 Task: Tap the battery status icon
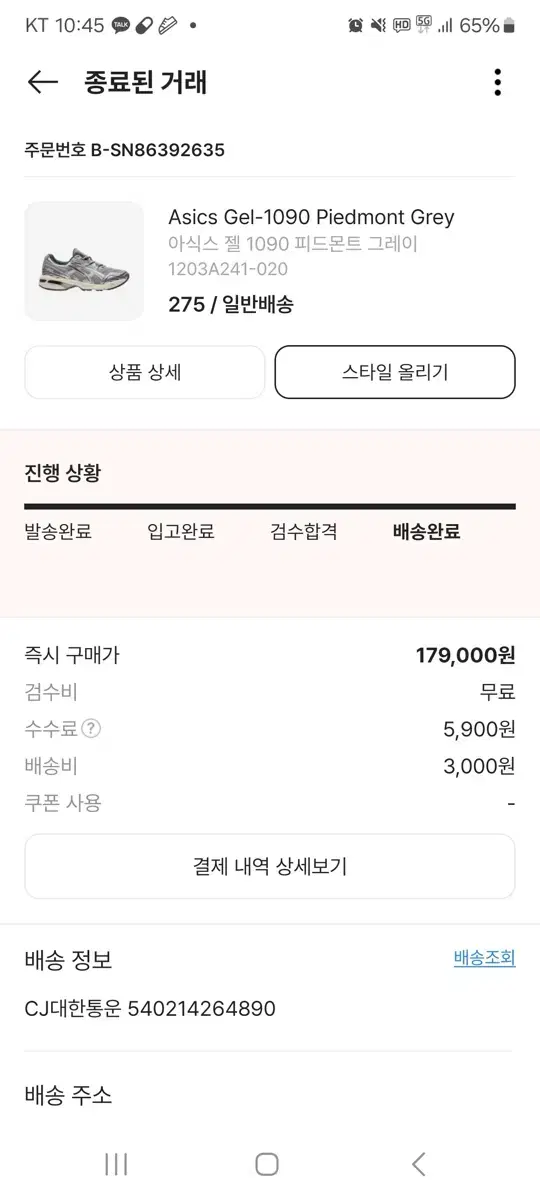pos(510,26)
